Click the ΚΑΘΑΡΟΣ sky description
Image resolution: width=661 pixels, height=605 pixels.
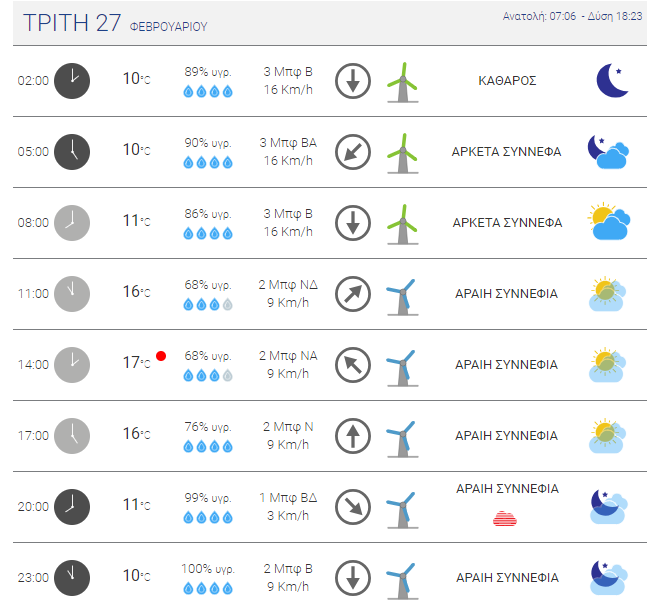point(507,81)
